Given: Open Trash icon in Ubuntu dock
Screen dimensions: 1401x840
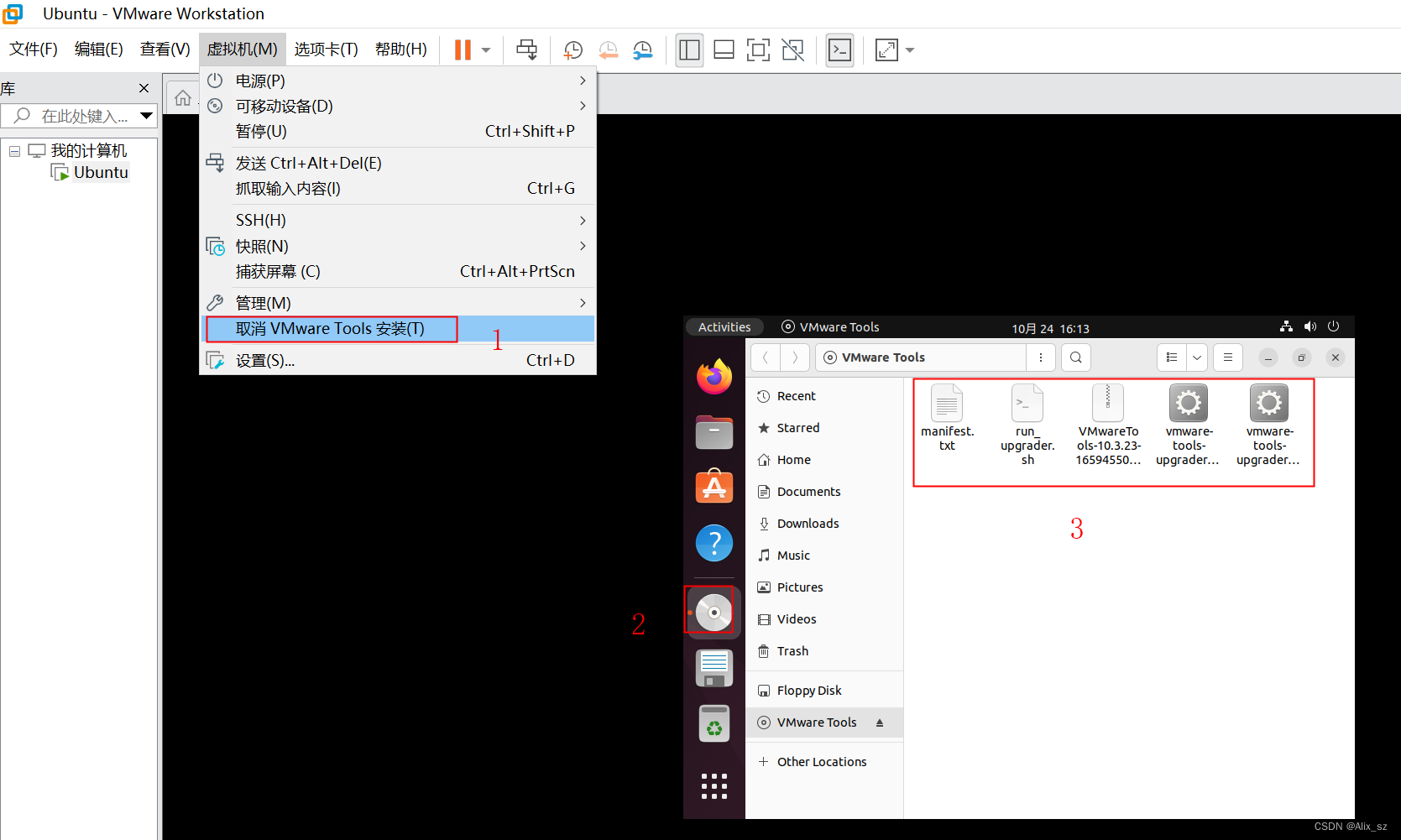Looking at the screenshot, I should tap(714, 723).
